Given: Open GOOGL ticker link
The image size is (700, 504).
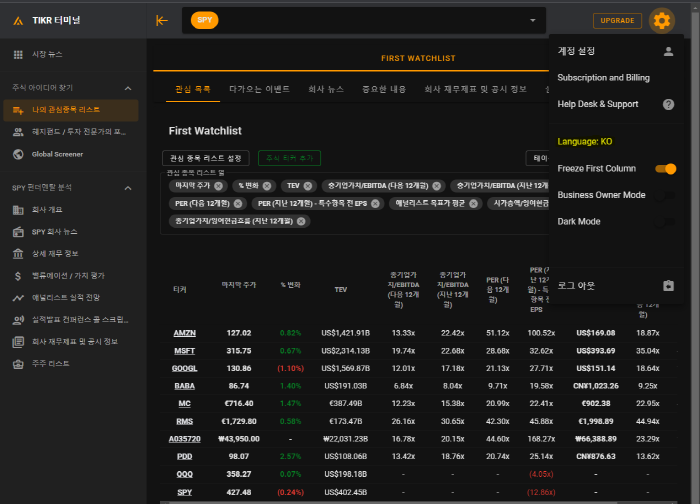Looking at the screenshot, I should pyautogui.click(x=184, y=368).
